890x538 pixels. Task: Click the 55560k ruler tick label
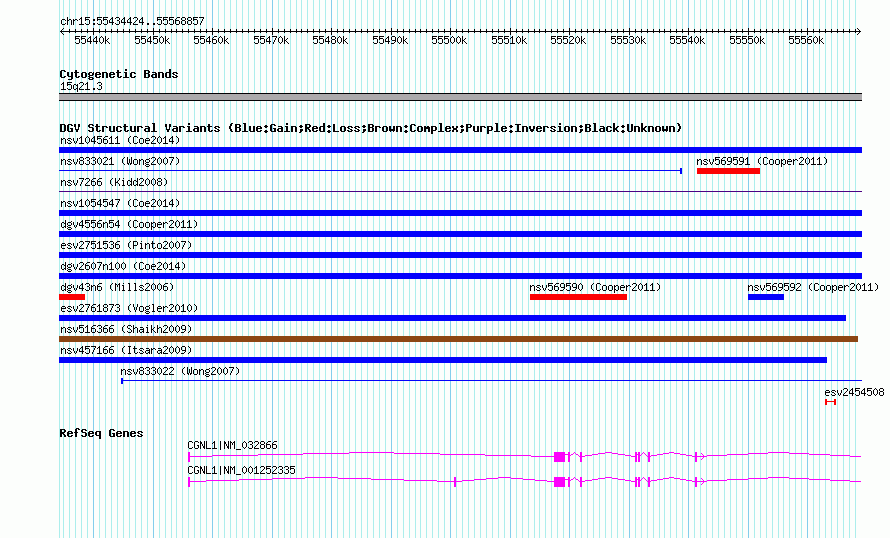pos(807,40)
